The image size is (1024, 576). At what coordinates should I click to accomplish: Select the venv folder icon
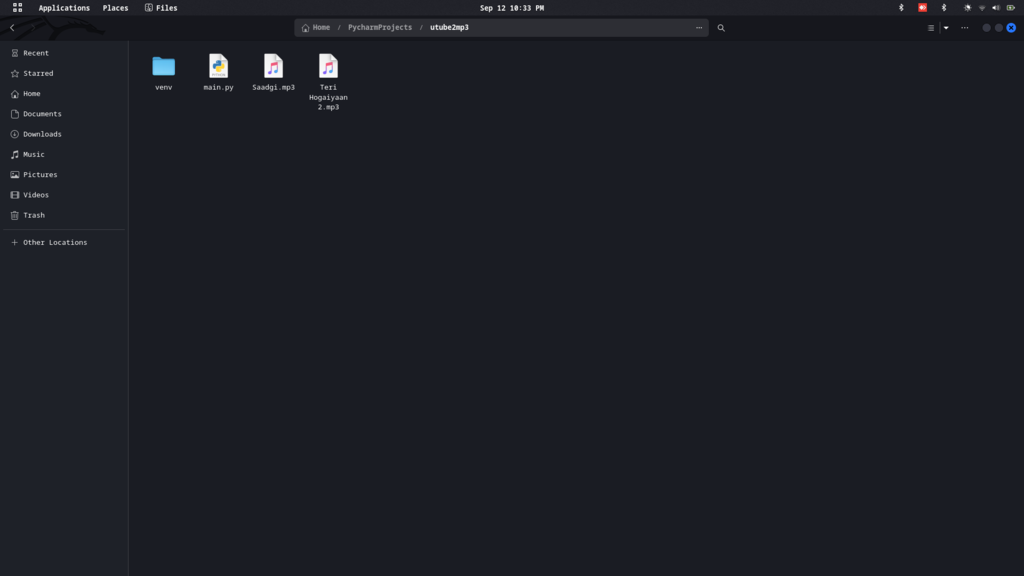(163, 66)
